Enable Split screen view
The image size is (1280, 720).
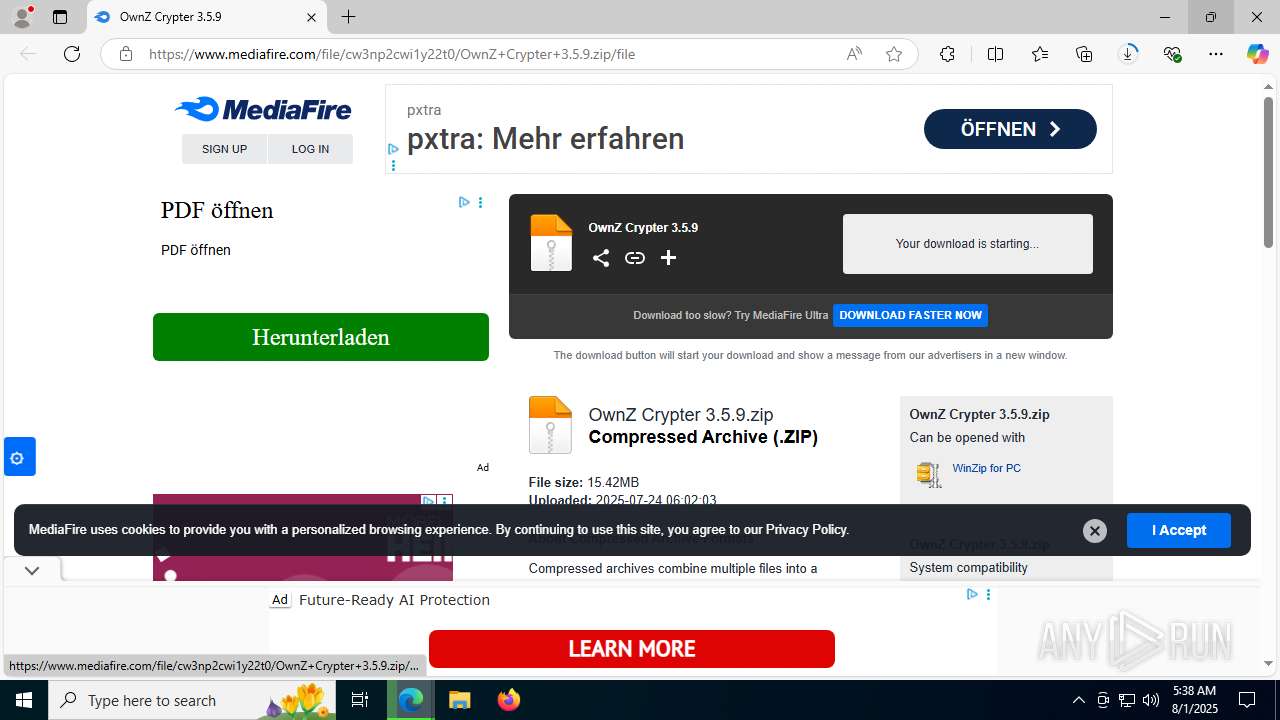995,54
